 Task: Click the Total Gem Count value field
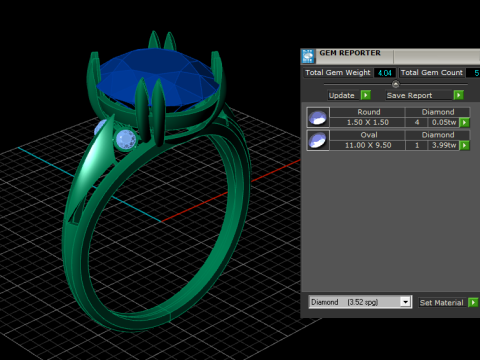coord(473,73)
